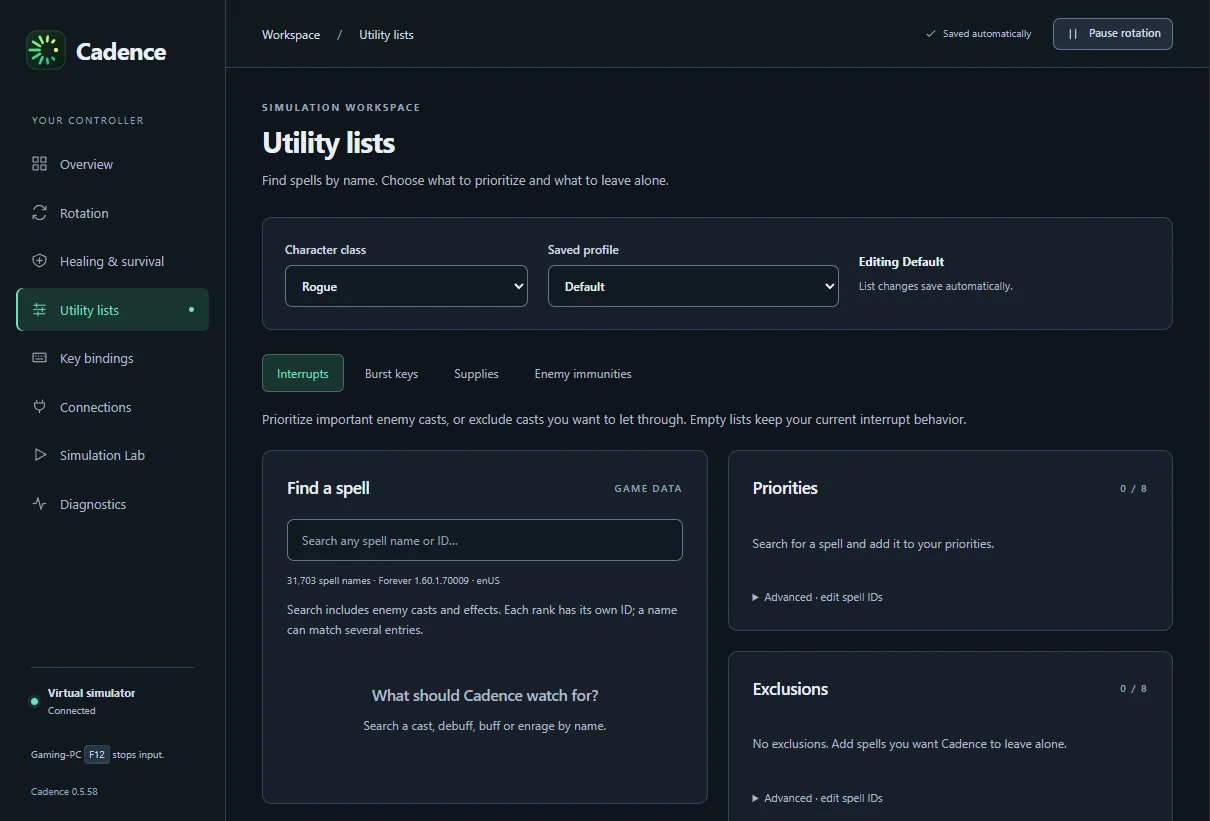Click the YOUR CONTROLLER section label
The image size is (1210, 821).
point(88,120)
